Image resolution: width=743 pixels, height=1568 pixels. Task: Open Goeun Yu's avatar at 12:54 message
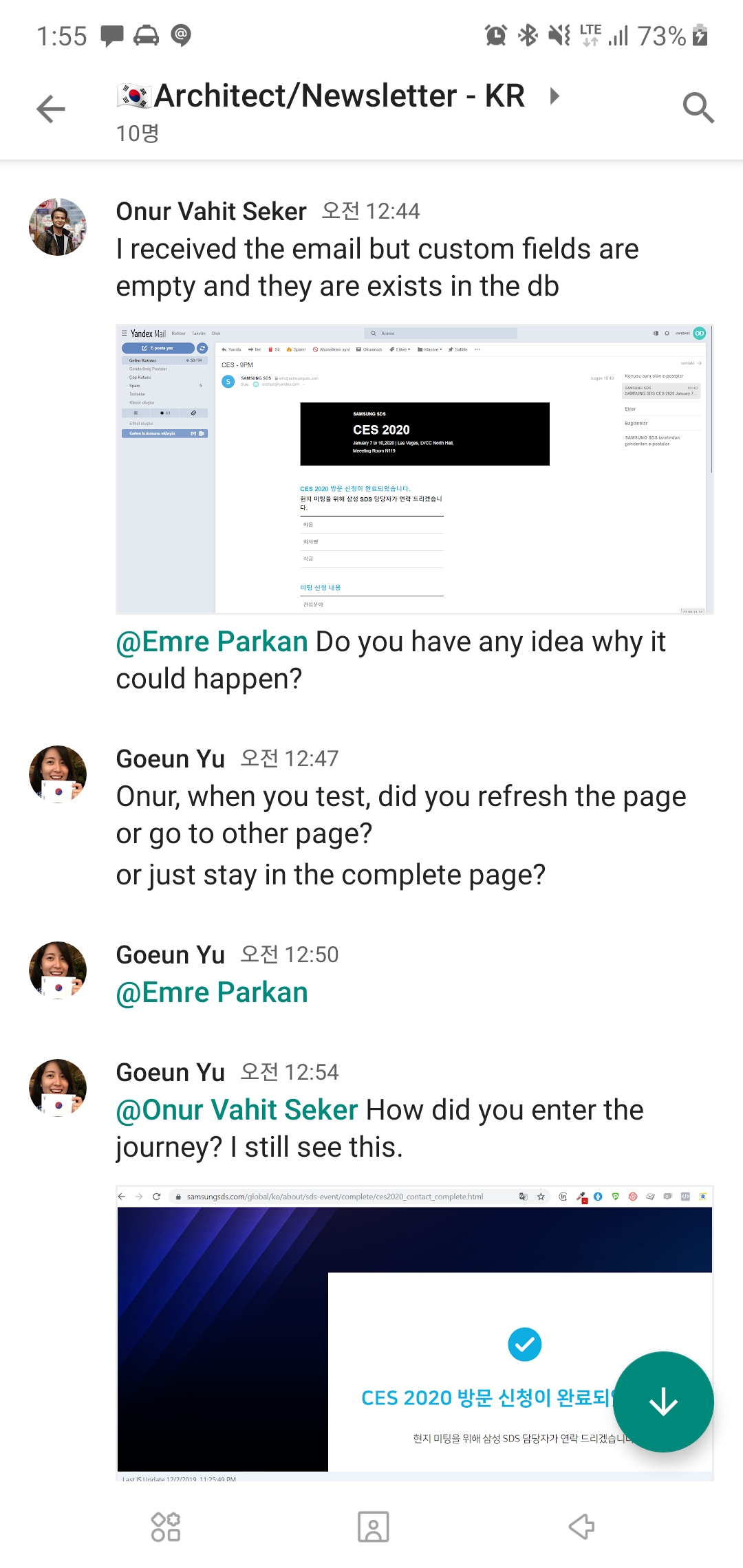(58, 1088)
